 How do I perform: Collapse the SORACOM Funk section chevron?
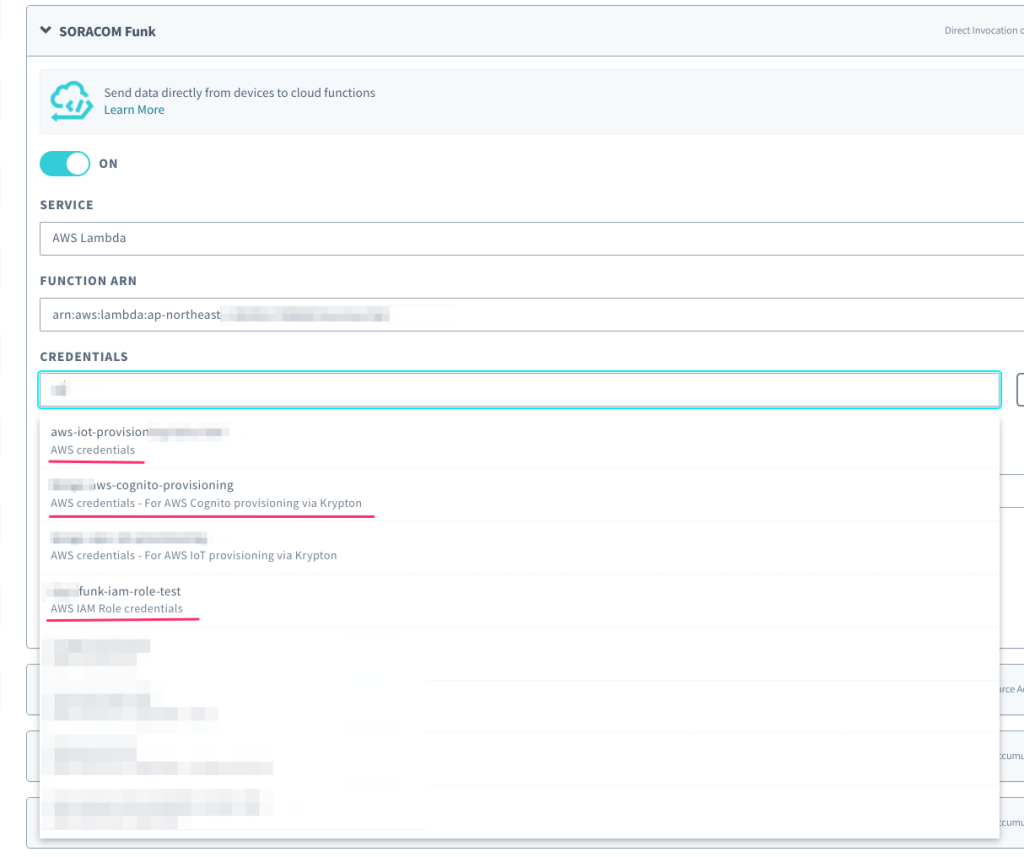click(x=45, y=31)
